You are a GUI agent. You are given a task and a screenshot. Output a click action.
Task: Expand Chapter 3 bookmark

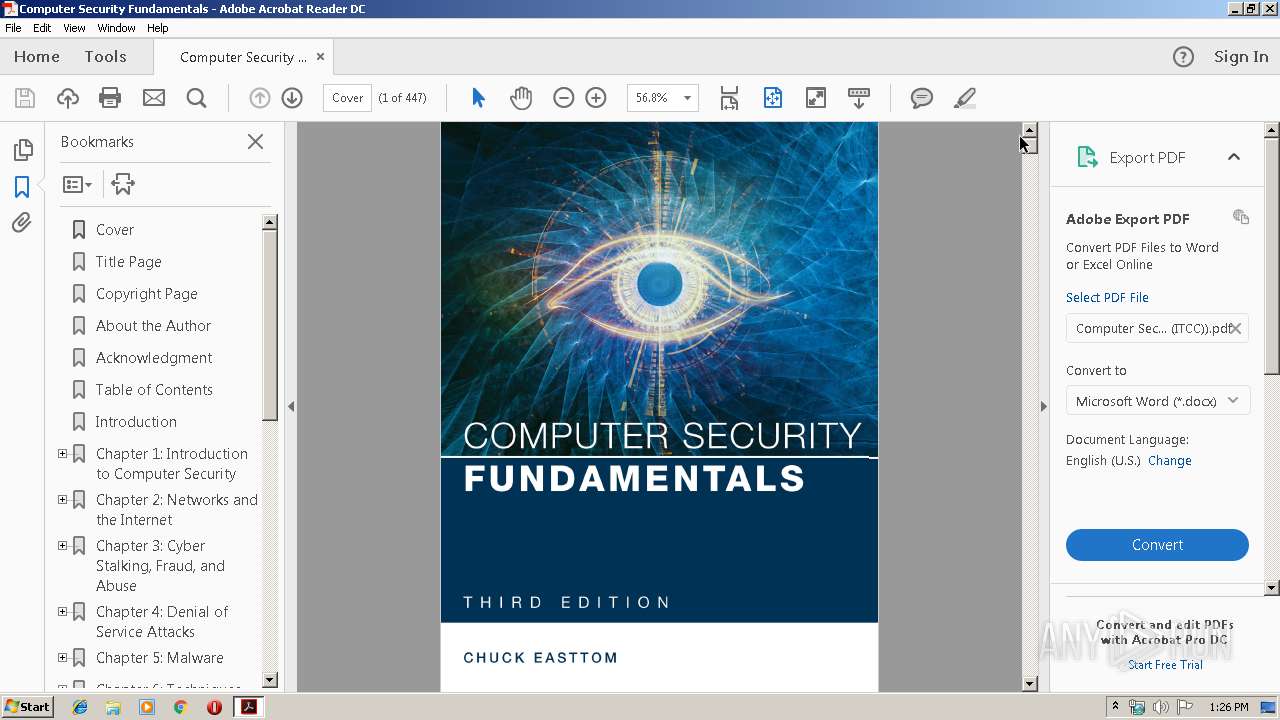tap(62, 546)
